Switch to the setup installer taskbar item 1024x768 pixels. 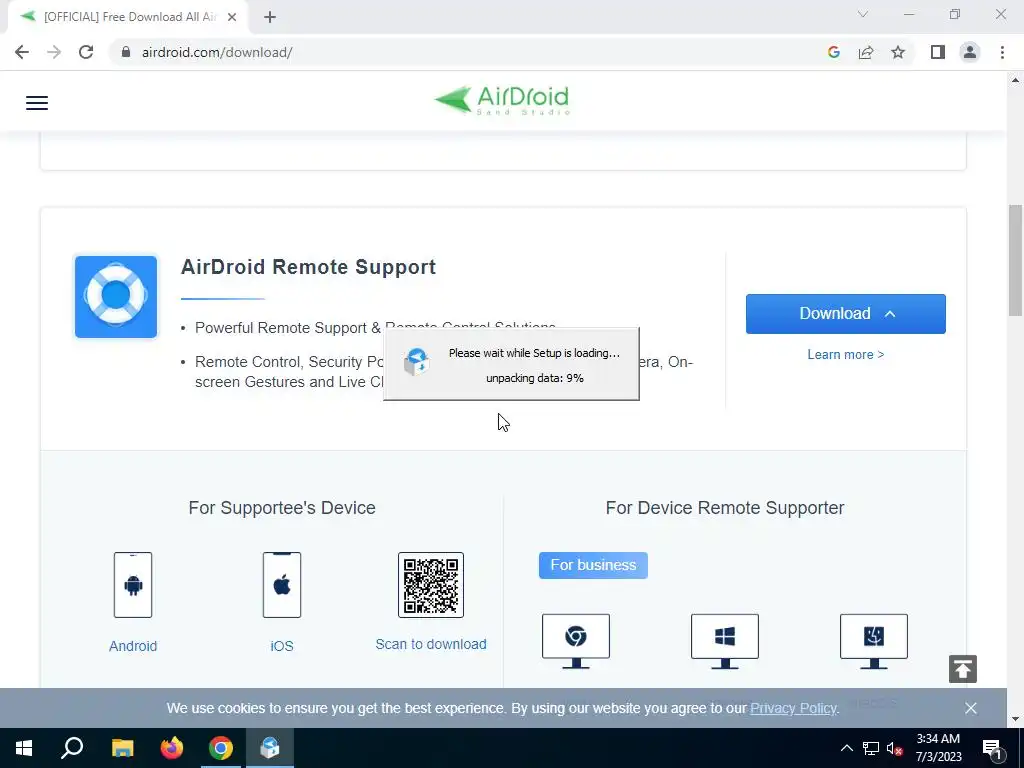(270, 748)
